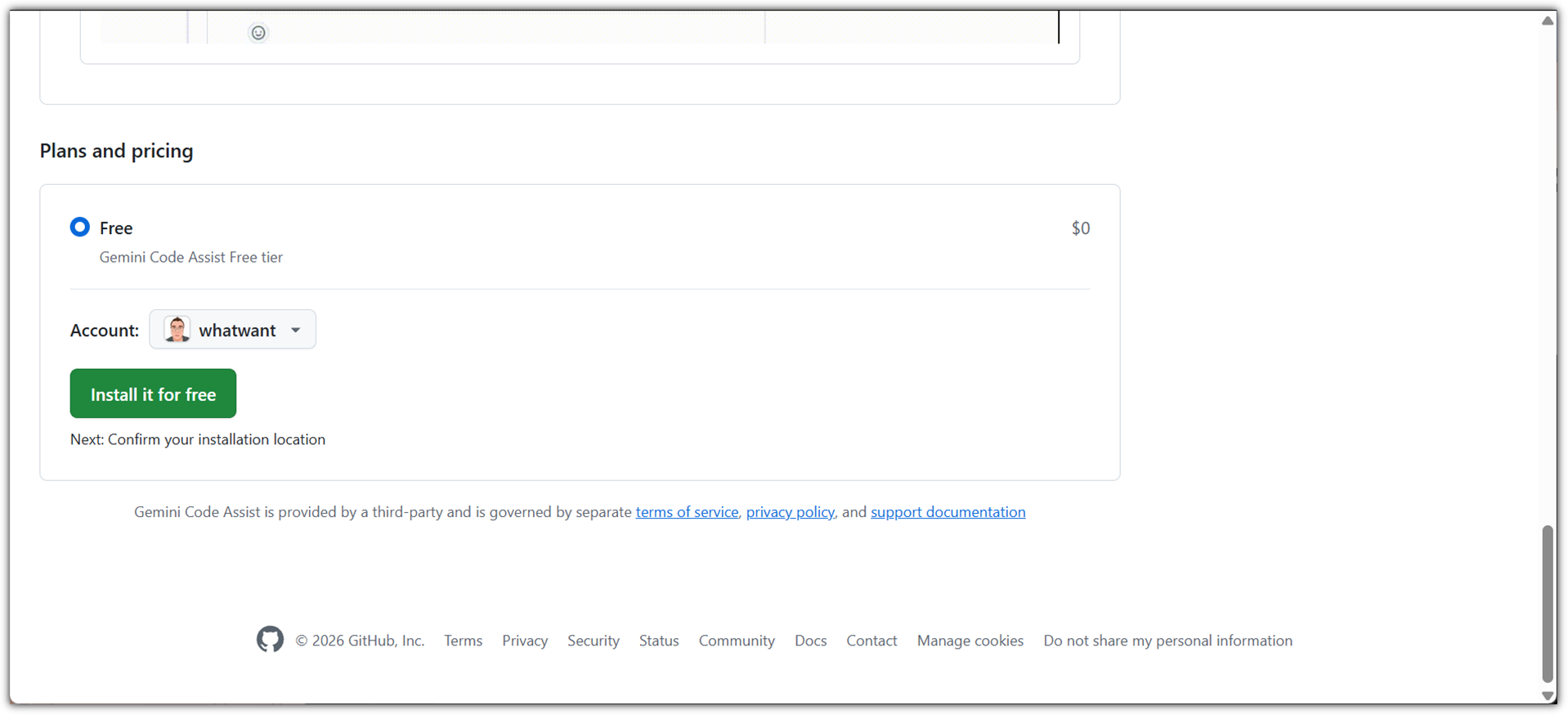Open the footer Contact link
The image size is (1568, 715).
(x=871, y=641)
